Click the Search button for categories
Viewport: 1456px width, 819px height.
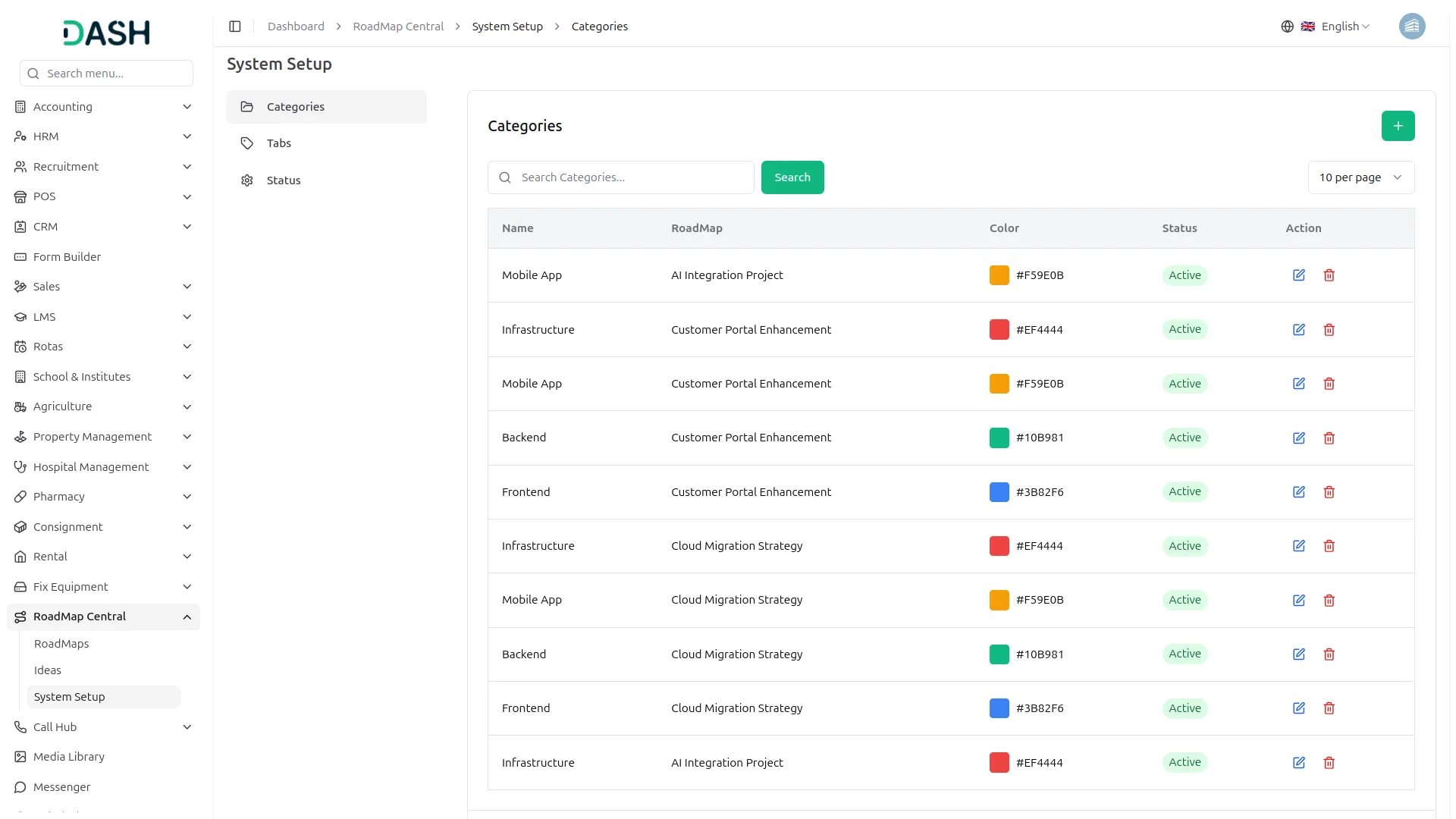click(x=792, y=177)
